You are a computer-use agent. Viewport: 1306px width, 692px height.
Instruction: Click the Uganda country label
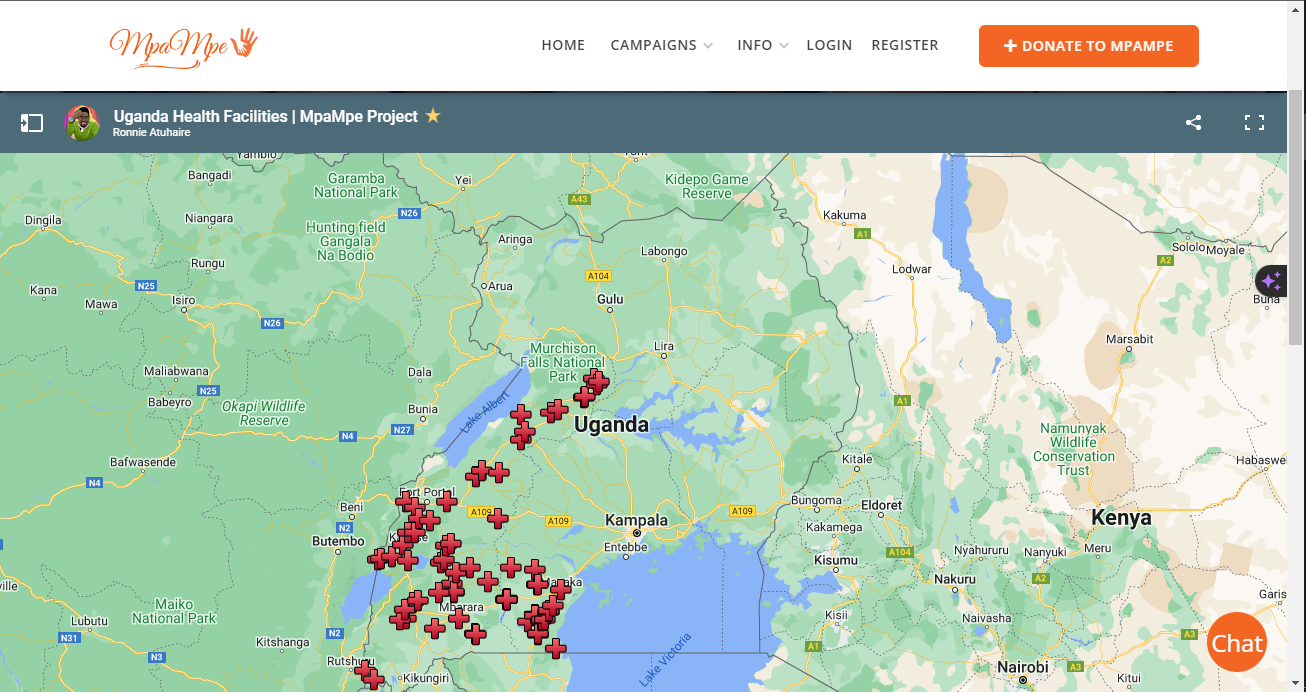pos(611,425)
